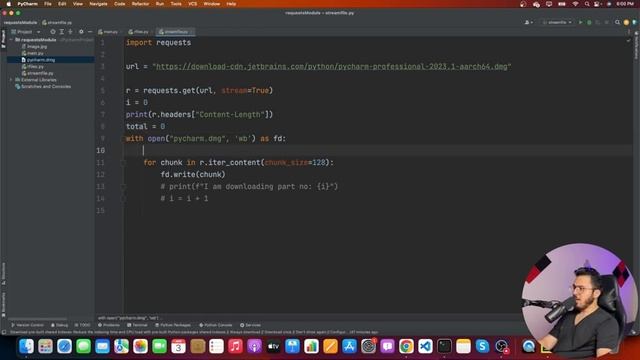Hide the Project panel with minus icon
Screen dimensions: 640x360
point(90,31)
